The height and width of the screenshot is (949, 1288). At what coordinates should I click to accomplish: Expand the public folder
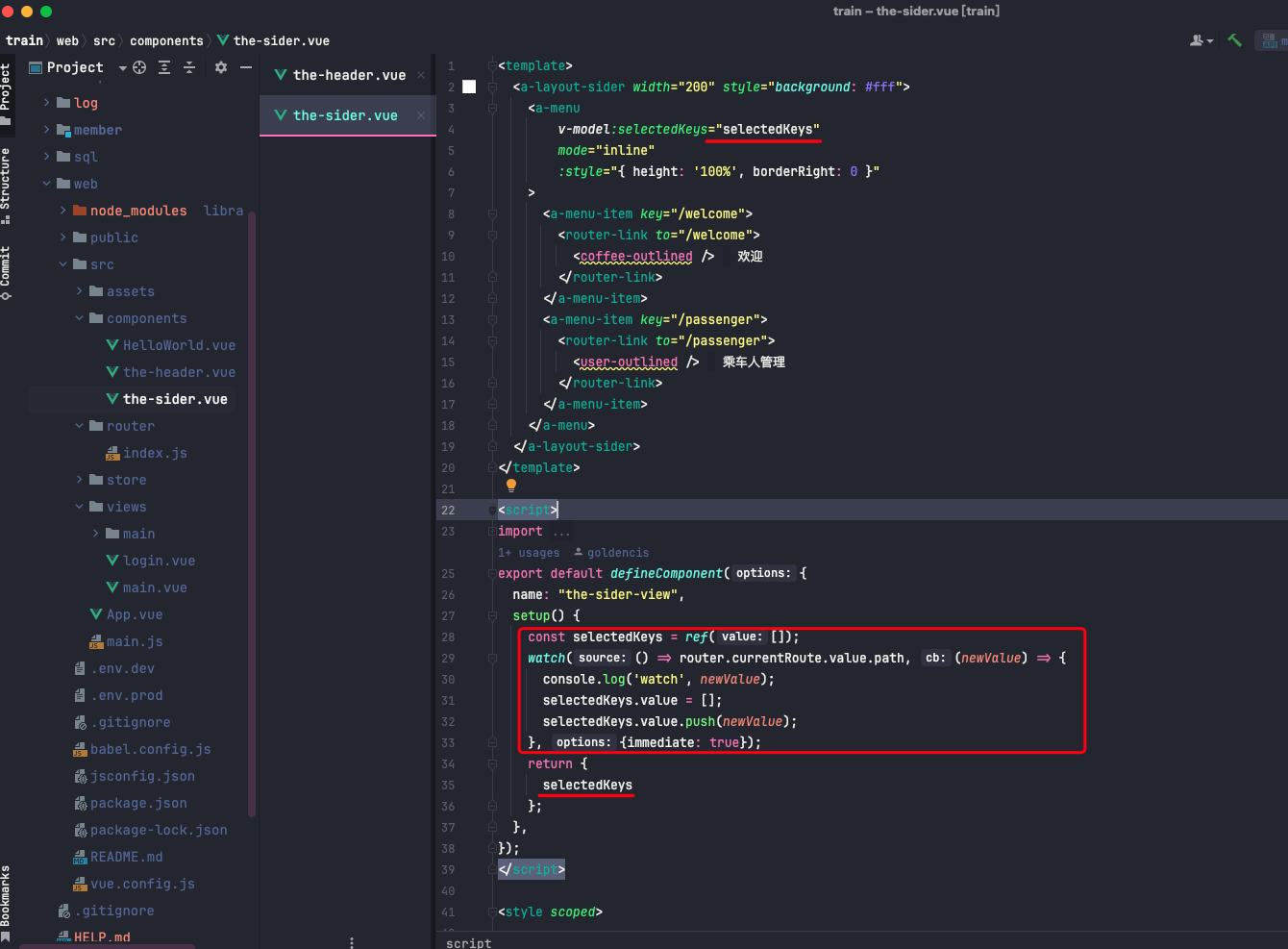tap(62, 237)
